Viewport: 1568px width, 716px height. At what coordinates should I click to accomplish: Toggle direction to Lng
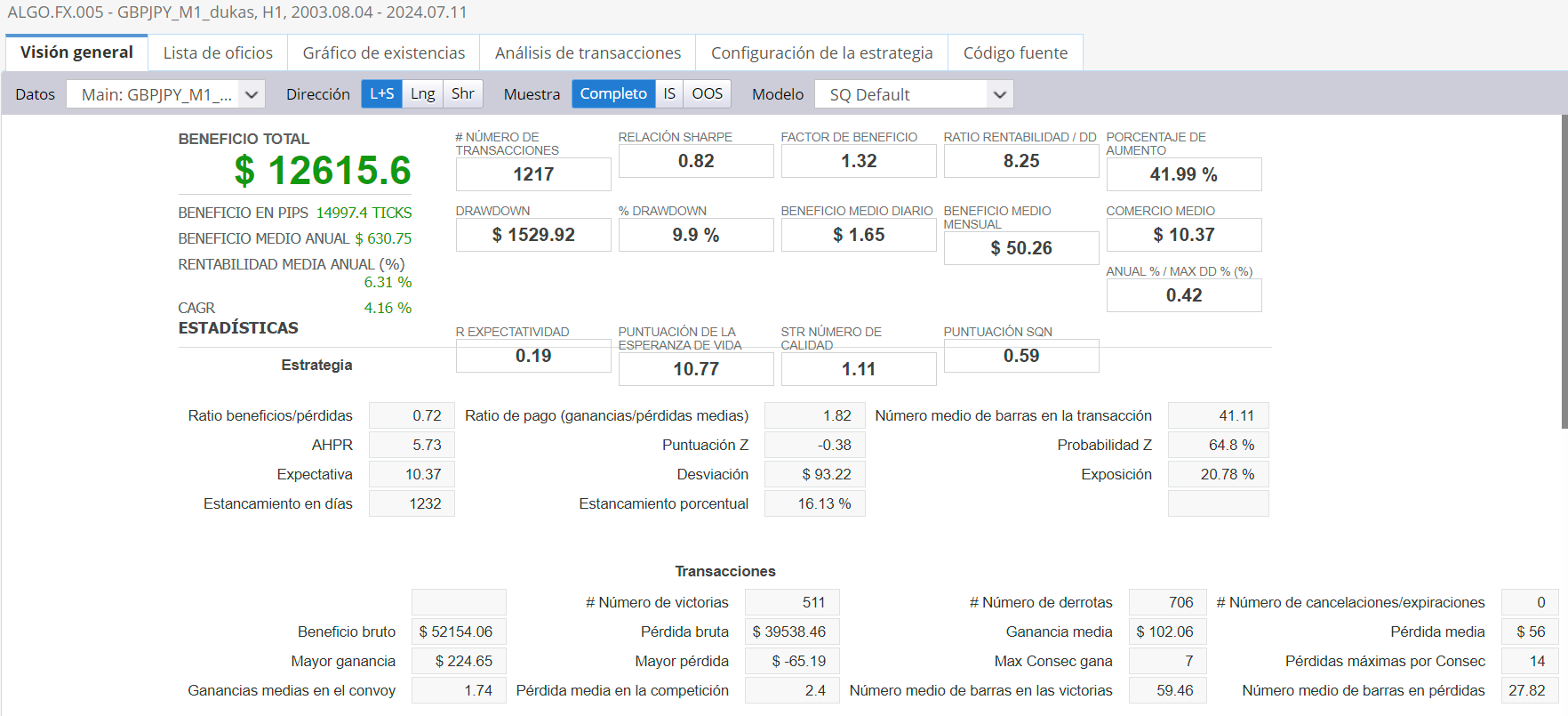422,93
